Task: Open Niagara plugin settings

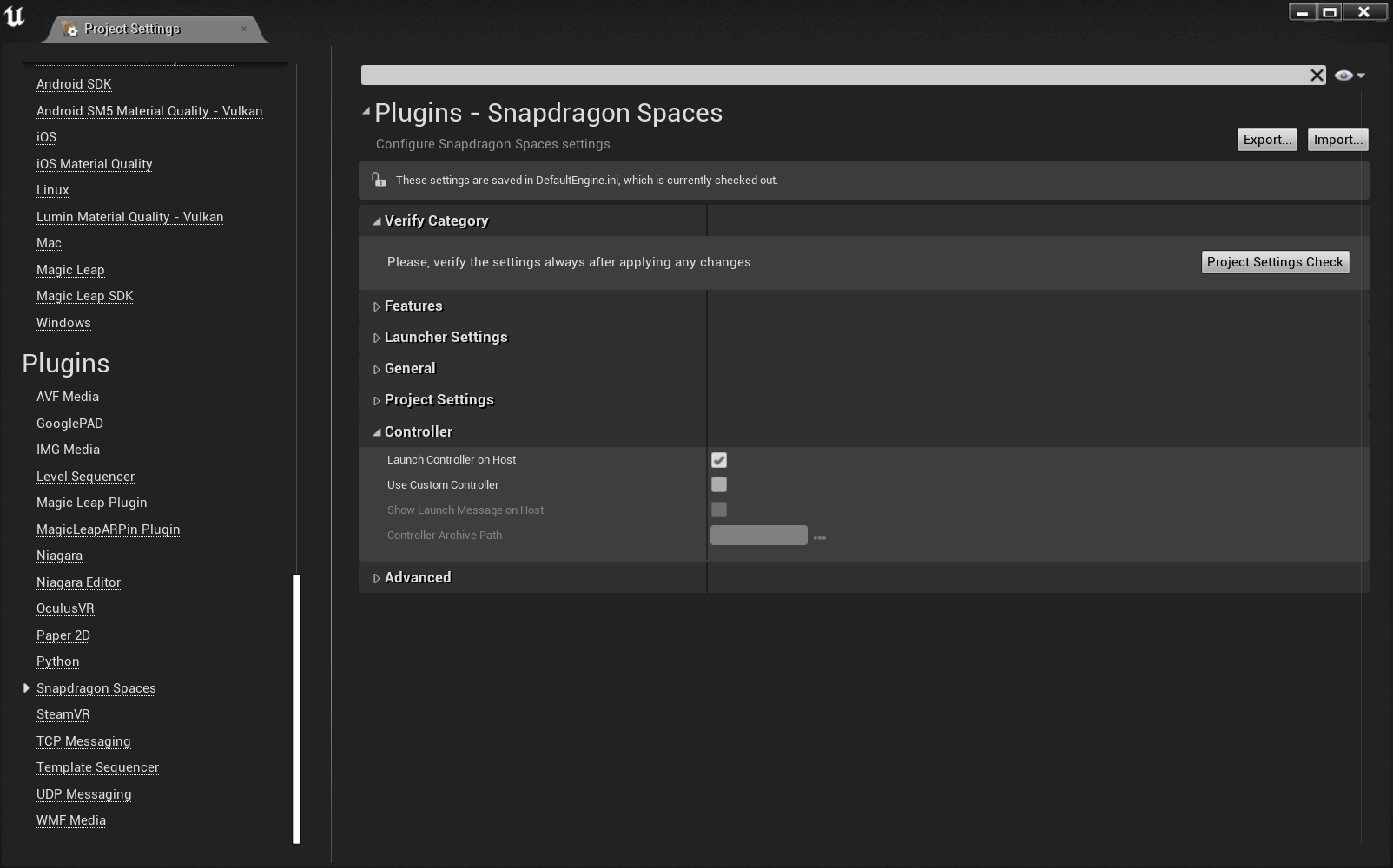Action: tap(59, 556)
